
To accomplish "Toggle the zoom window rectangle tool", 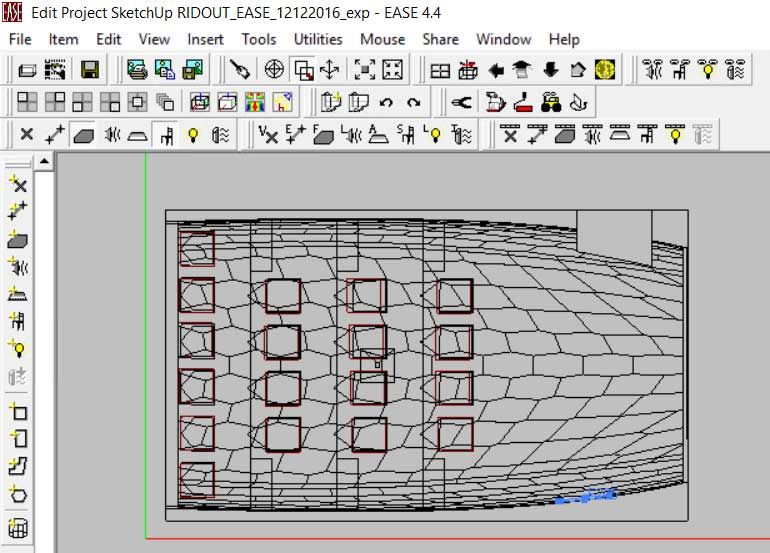I will (303, 70).
